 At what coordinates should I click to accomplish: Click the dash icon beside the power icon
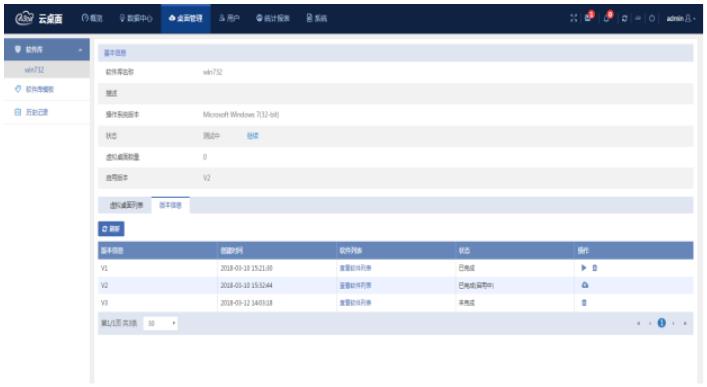tap(638, 18)
